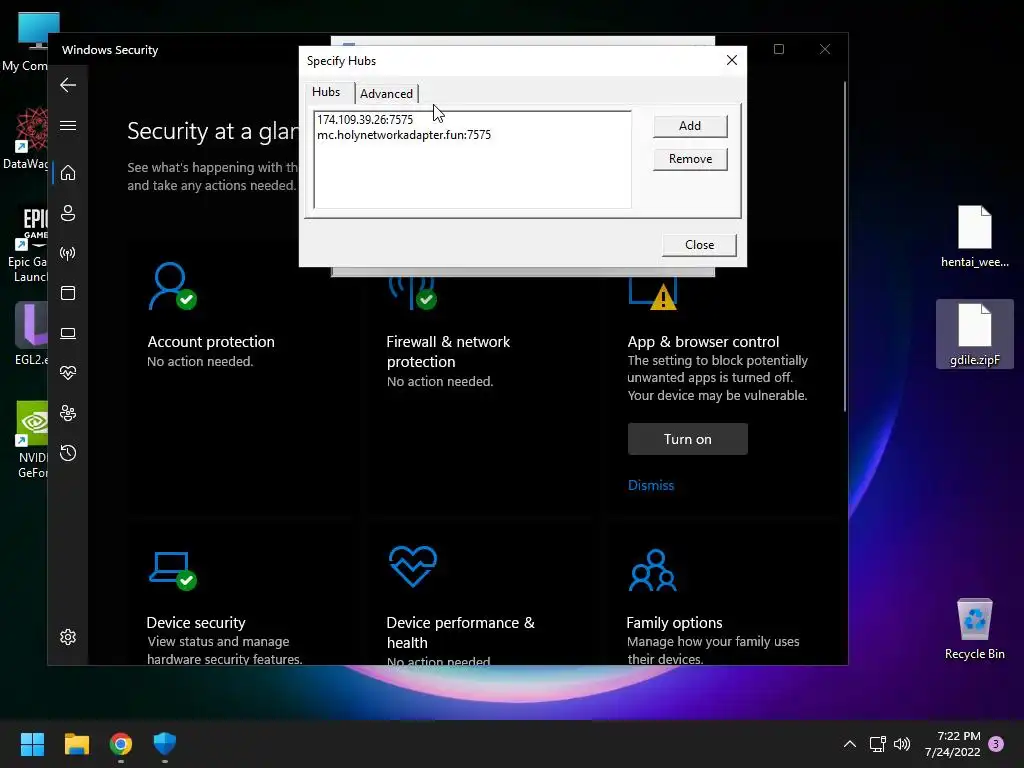Click Turn on for App & browser control

[x=687, y=439]
